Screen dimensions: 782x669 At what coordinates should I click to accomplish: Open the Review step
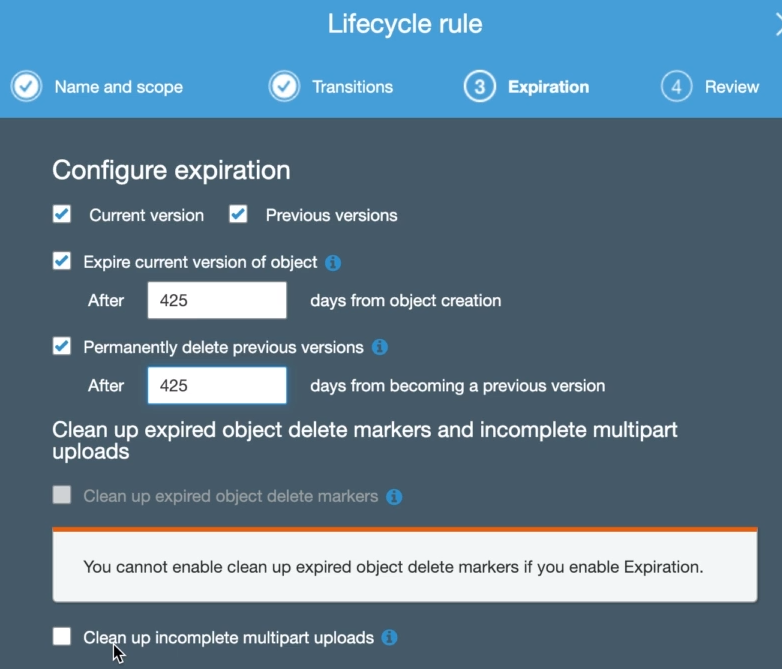(x=731, y=87)
